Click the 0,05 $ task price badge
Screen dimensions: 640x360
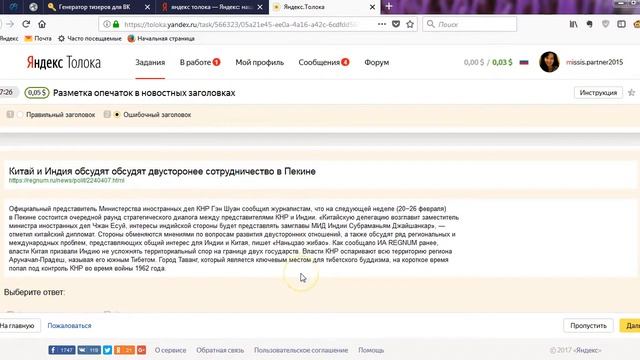tap(37, 93)
